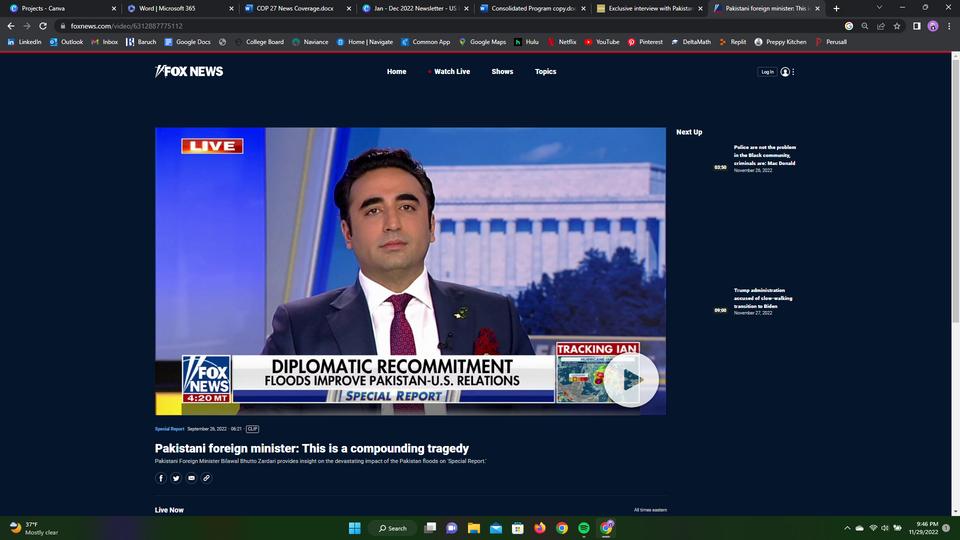Open the Pinterest bookmark
The image size is (960, 540).
coord(645,42)
